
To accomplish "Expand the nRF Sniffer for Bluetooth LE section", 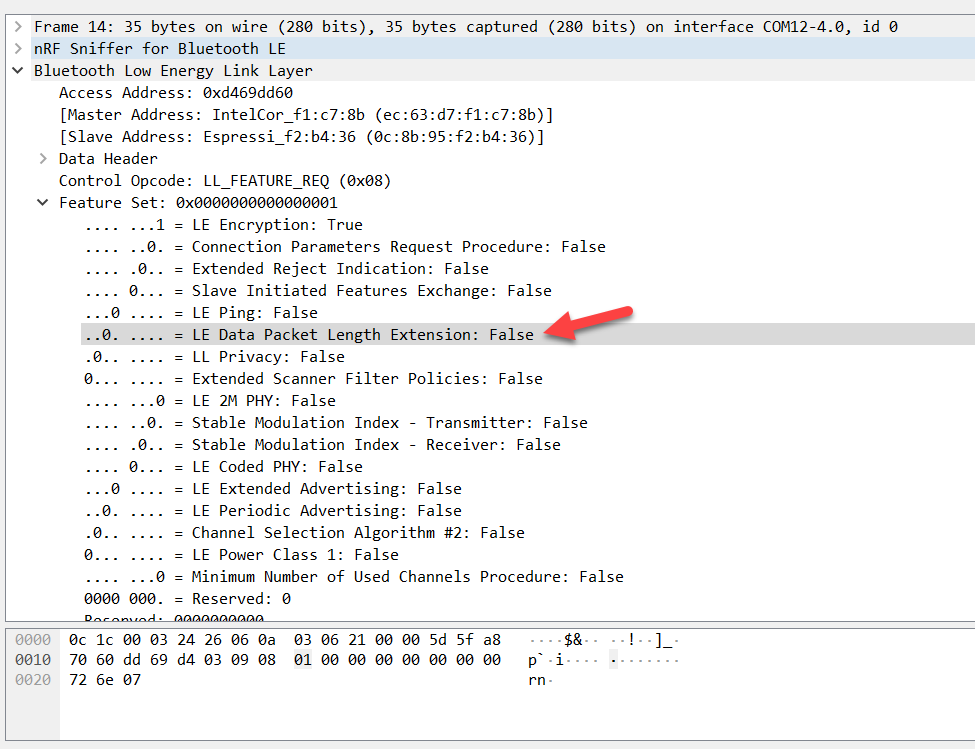I will (20, 48).
